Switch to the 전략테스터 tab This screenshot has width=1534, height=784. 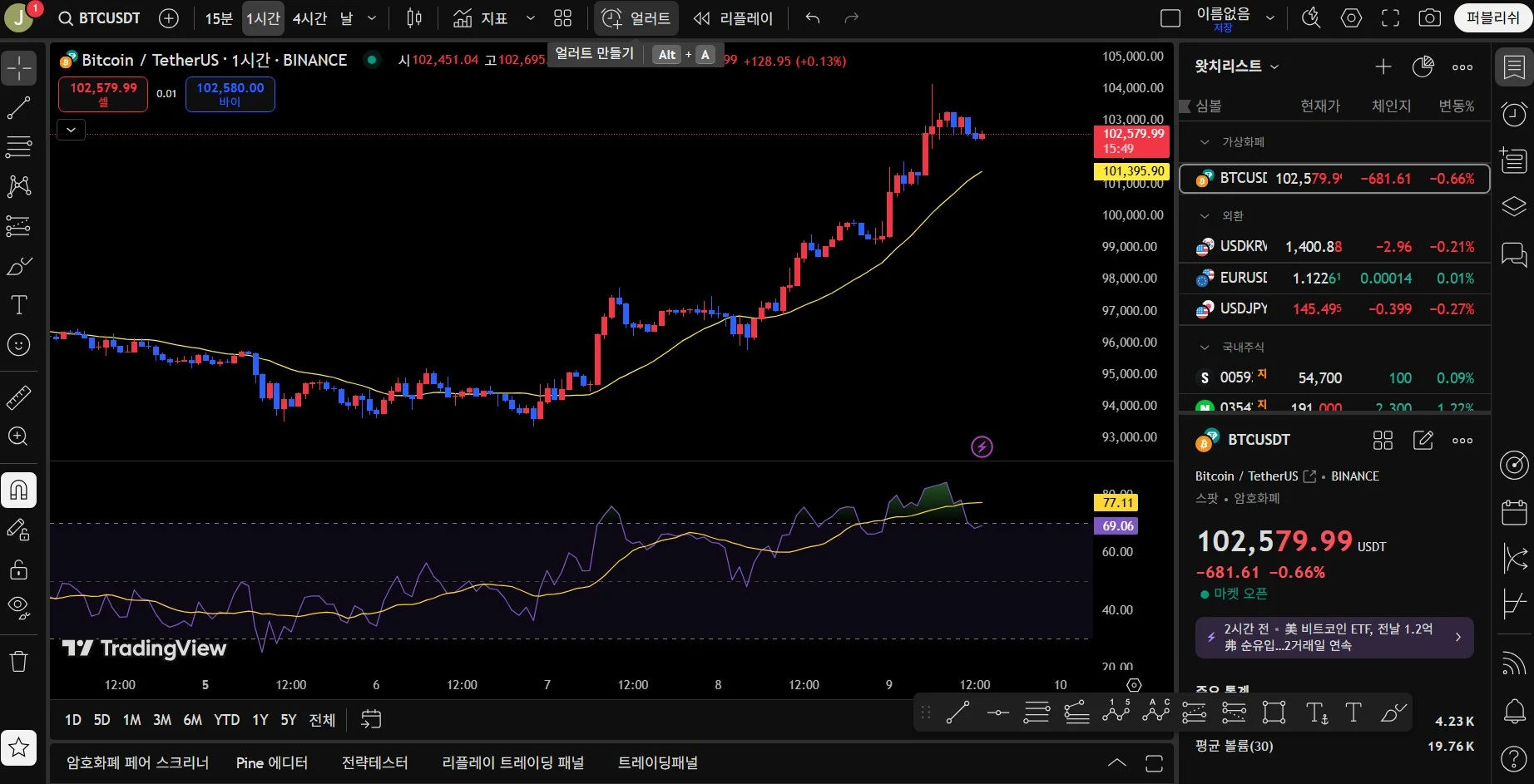[x=374, y=762]
